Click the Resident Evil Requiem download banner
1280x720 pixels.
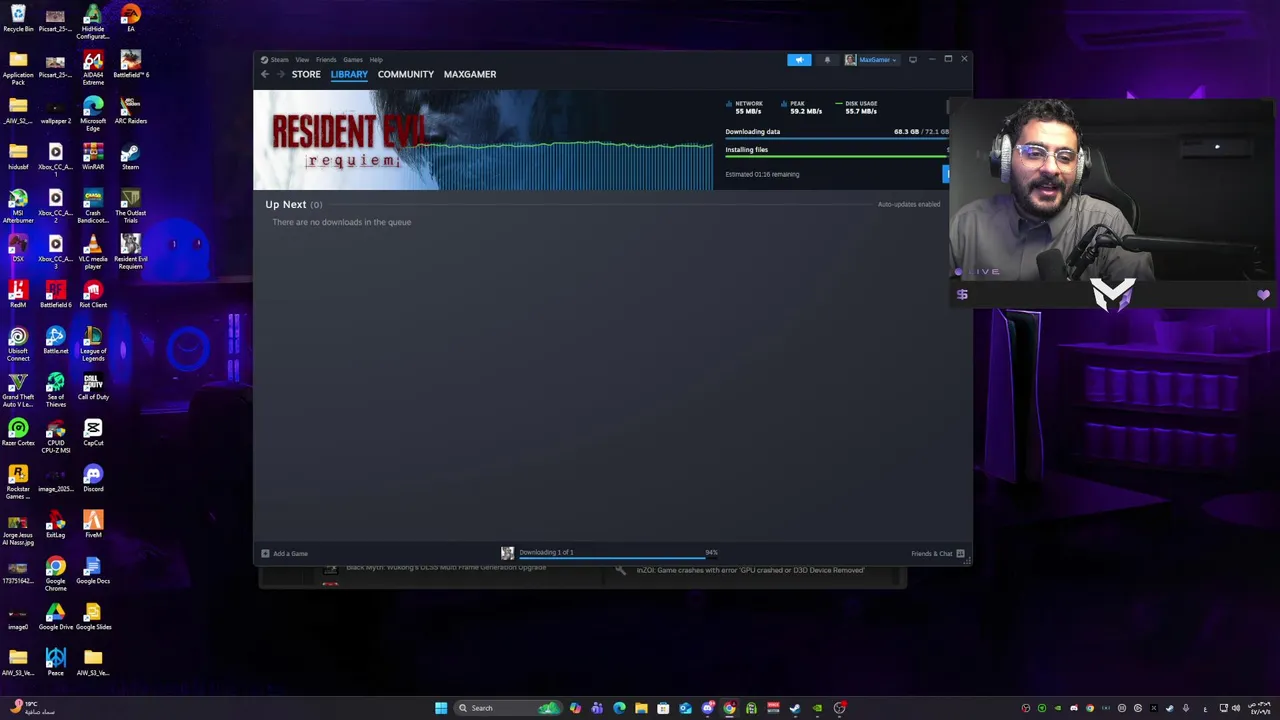click(483, 140)
